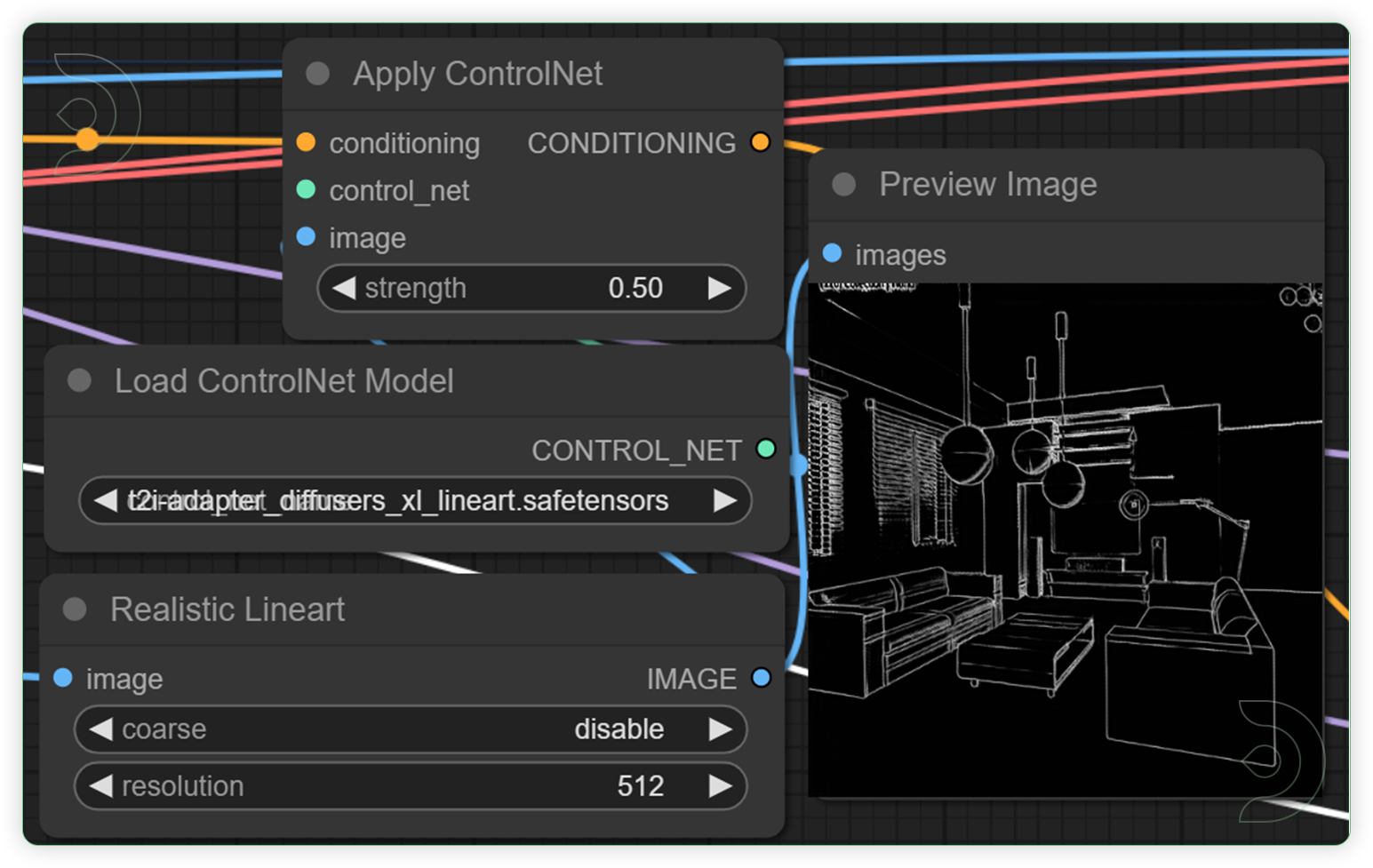This screenshot has width=1373, height=868.
Task: Select the Apply ControlNet node title
Action: [478, 74]
